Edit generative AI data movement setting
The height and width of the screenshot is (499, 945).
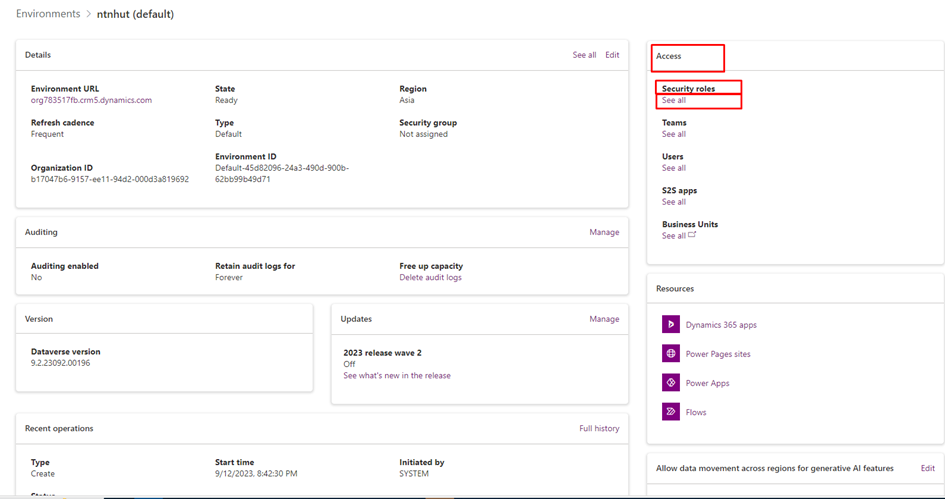pyautogui.click(x=927, y=468)
